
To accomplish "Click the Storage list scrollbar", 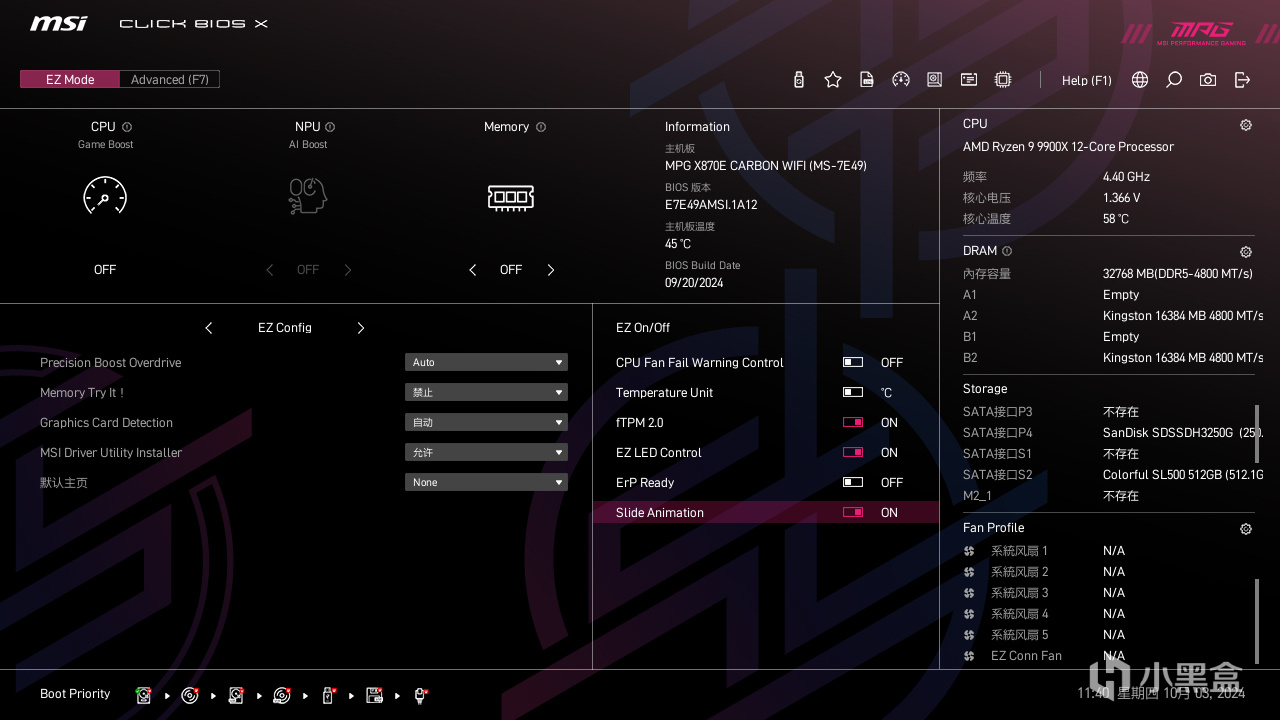I will click(x=1257, y=434).
